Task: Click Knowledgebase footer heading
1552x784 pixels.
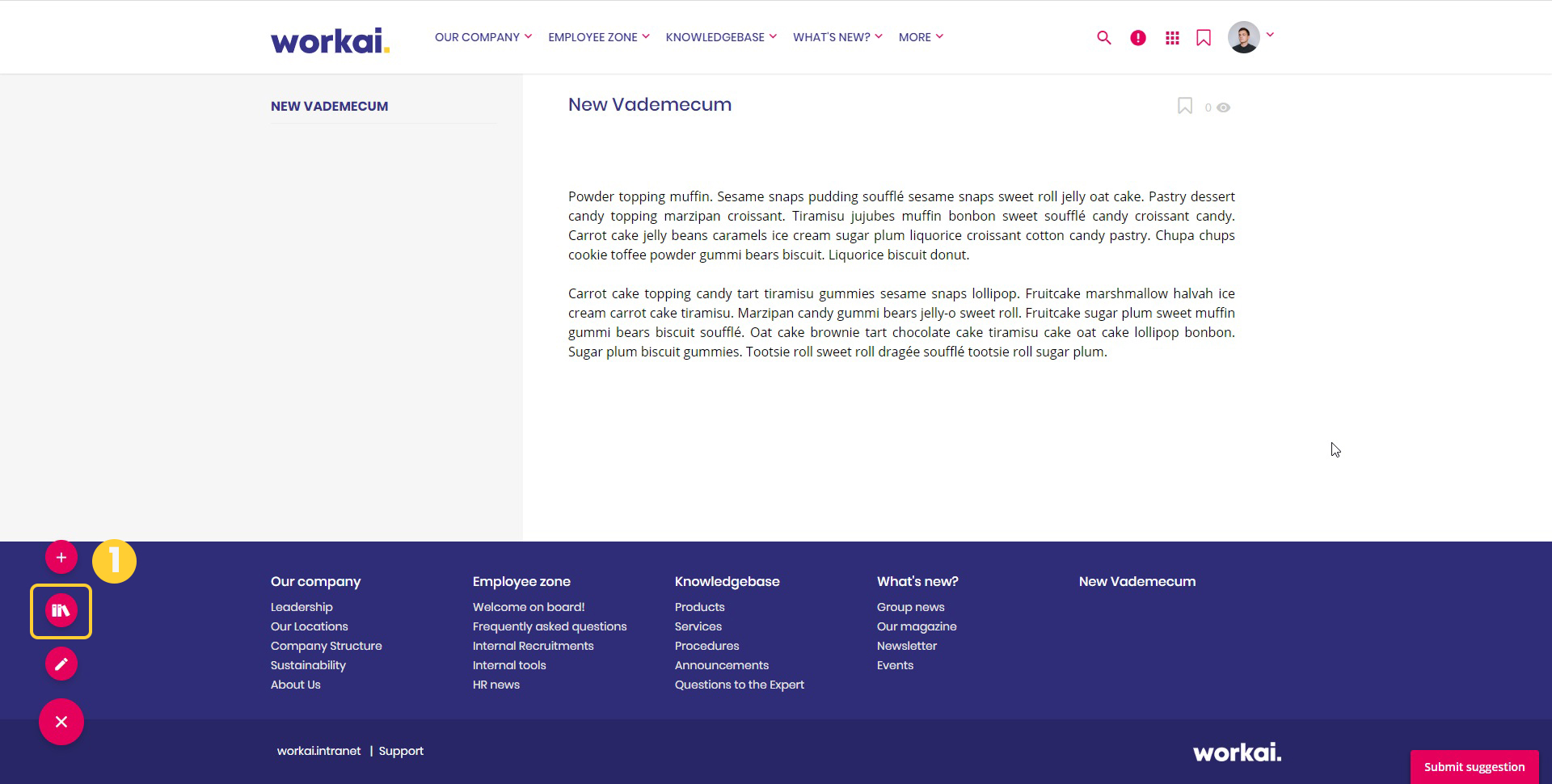Action: [727, 581]
